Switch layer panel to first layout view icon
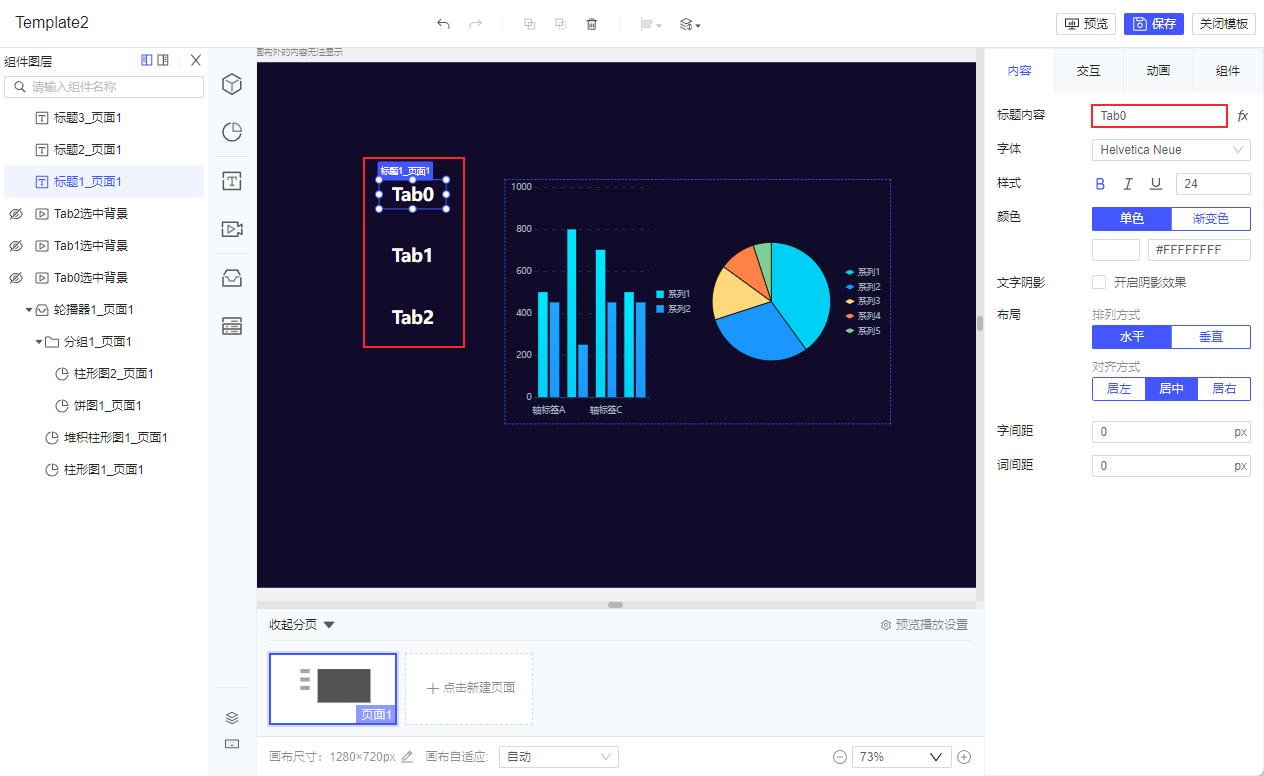Image resolution: width=1264 pixels, height=776 pixels. [x=147, y=61]
